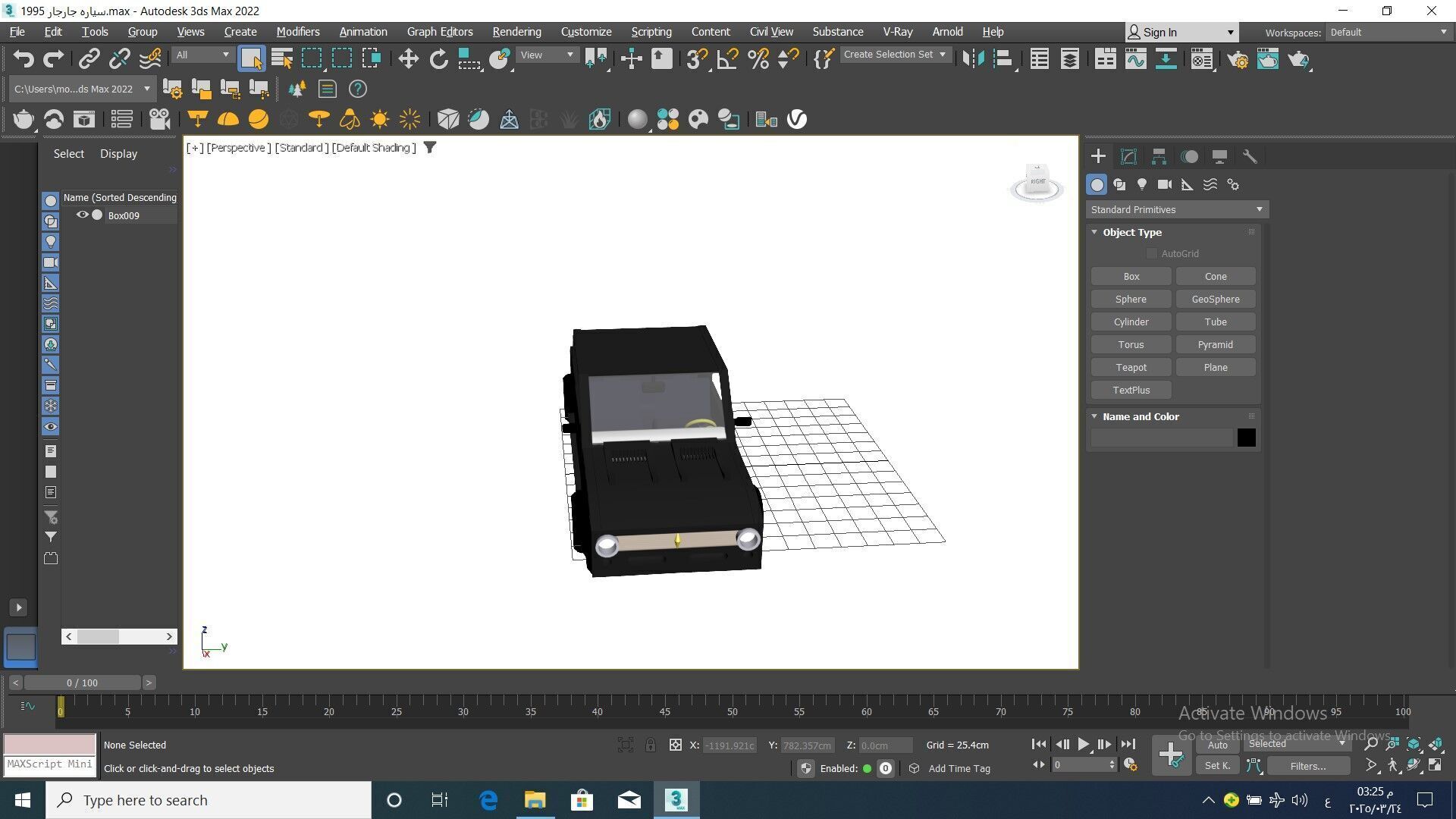Open the Modifiers menu

[297, 32]
